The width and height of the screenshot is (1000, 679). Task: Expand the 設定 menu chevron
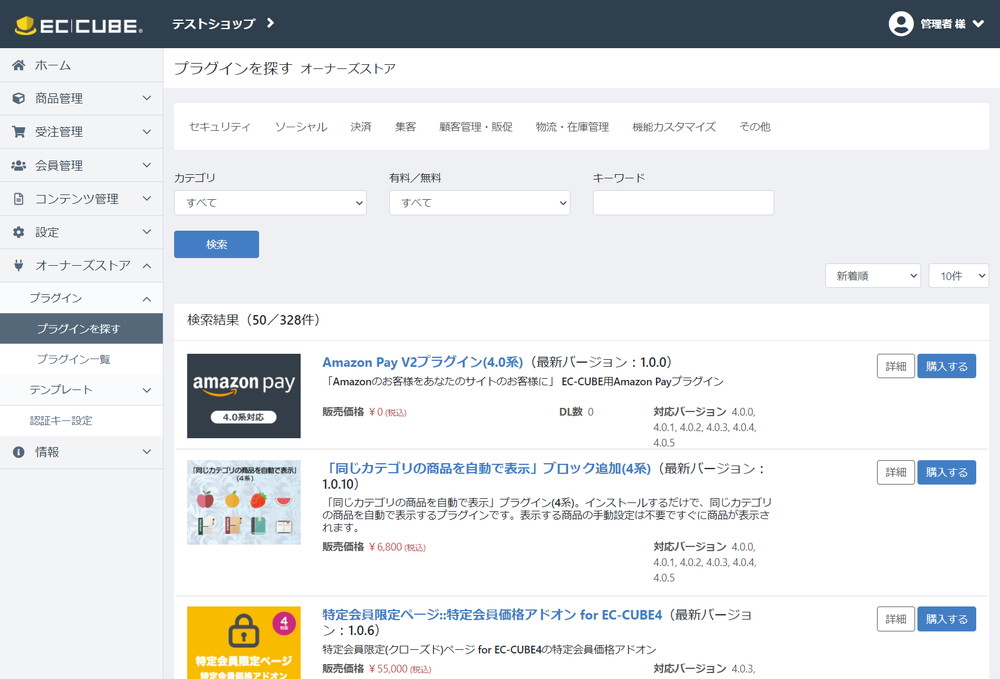(x=147, y=231)
